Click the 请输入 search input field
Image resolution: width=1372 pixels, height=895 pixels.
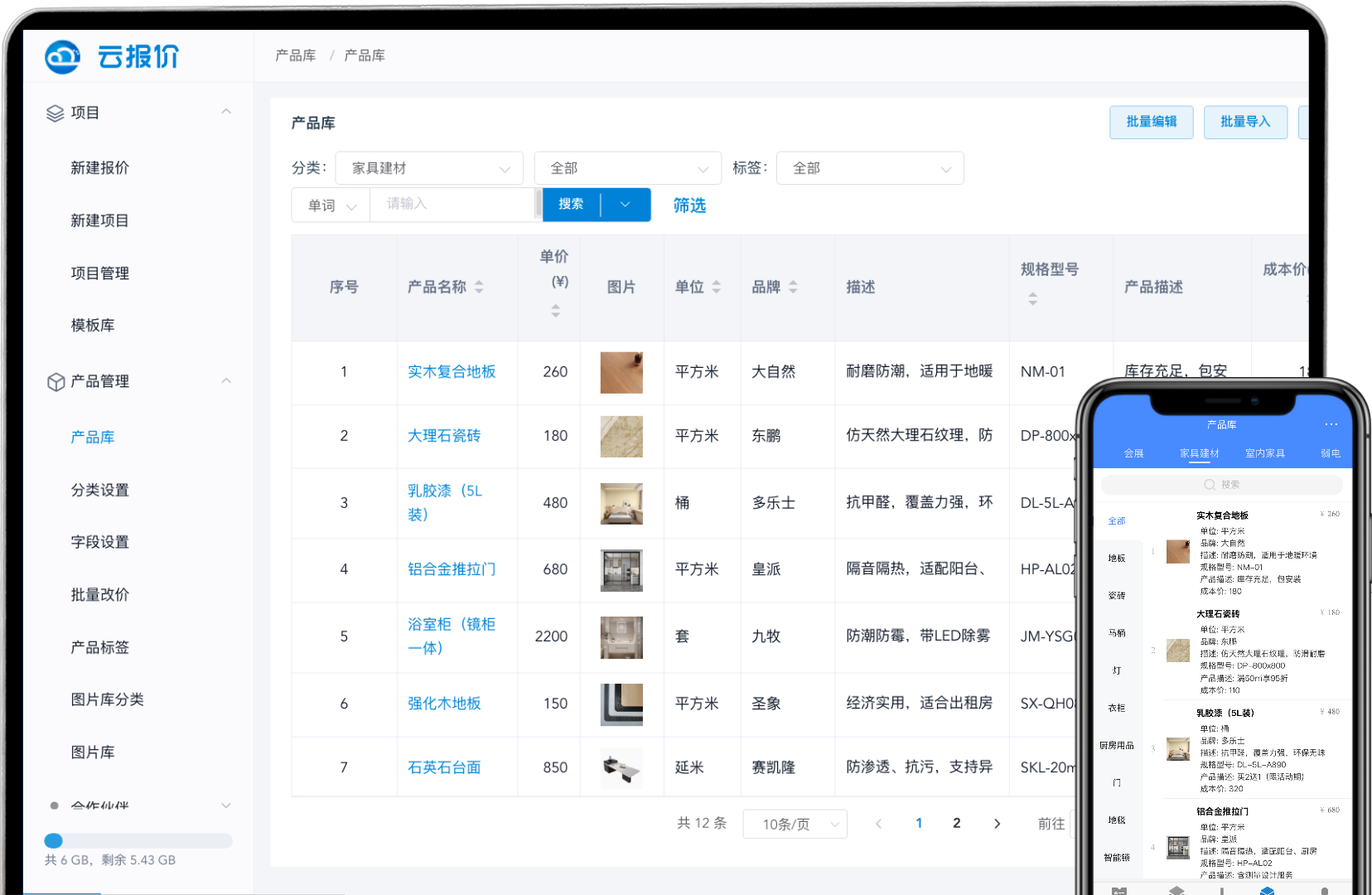453,204
